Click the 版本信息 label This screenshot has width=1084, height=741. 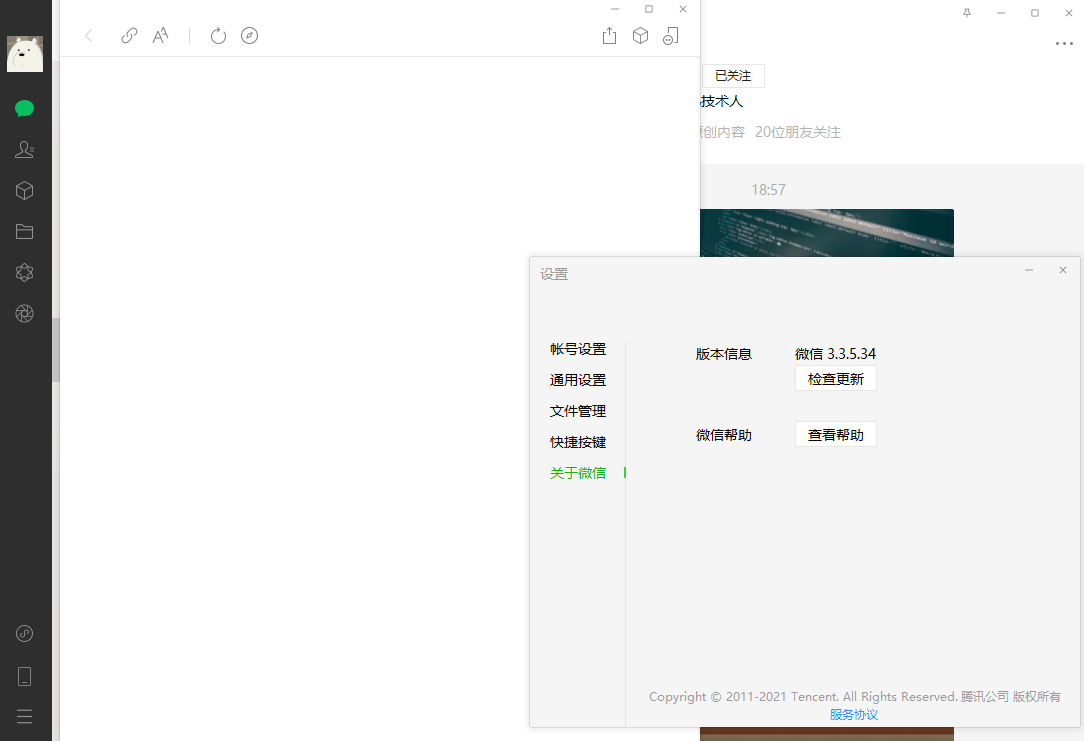[724, 354]
